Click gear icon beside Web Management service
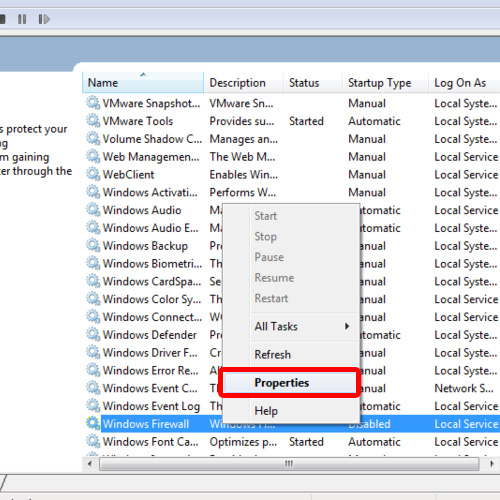Screen dimensions: 500x500 pos(93,156)
